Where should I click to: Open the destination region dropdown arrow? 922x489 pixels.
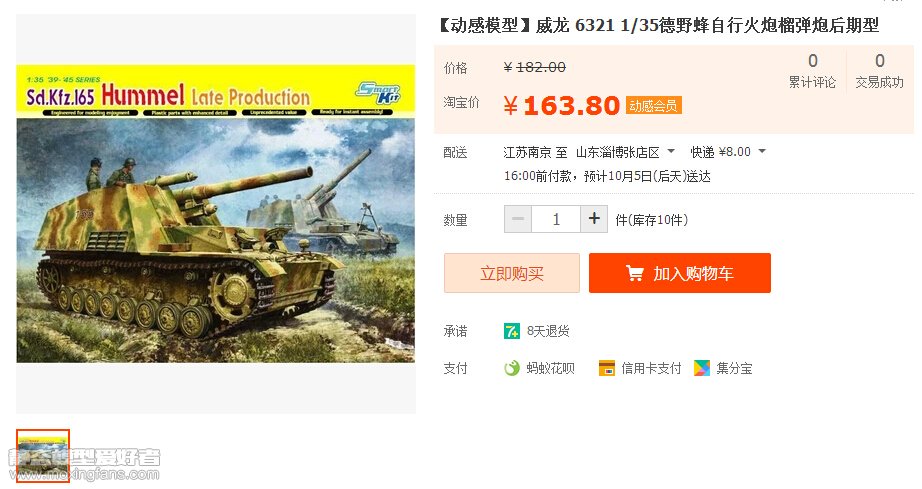pyautogui.click(x=671, y=152)
